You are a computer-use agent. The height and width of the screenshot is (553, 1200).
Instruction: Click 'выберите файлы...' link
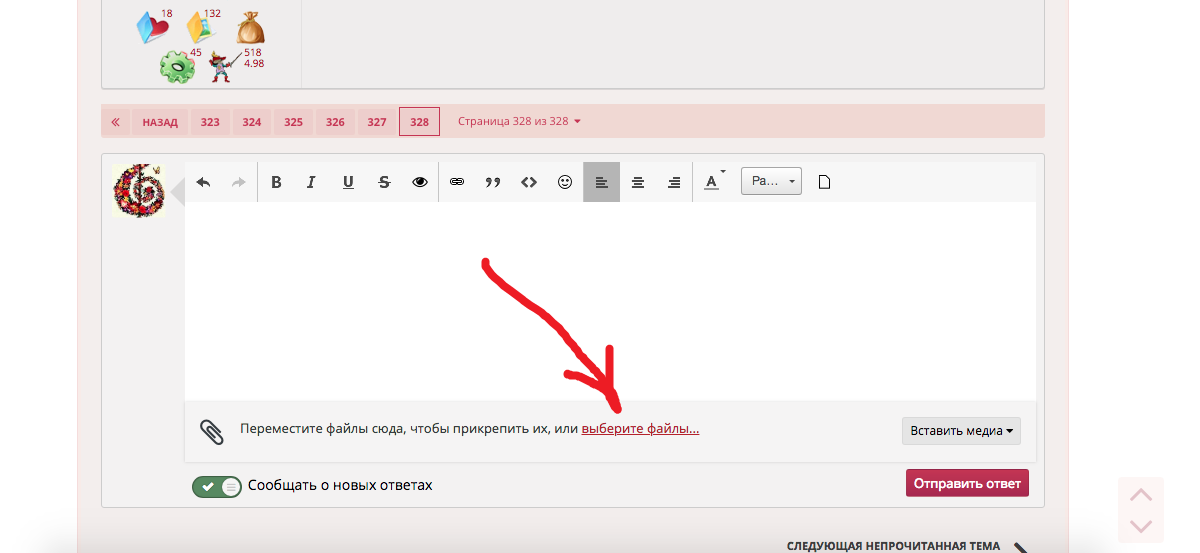640,429
